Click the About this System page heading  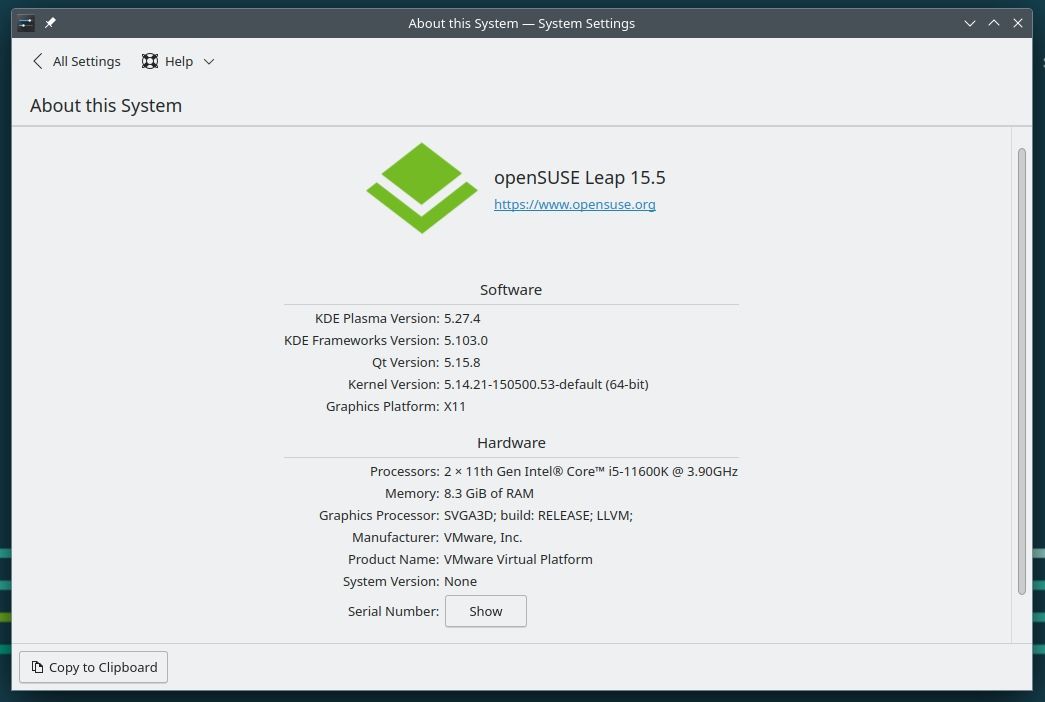[x=106, y=105]
